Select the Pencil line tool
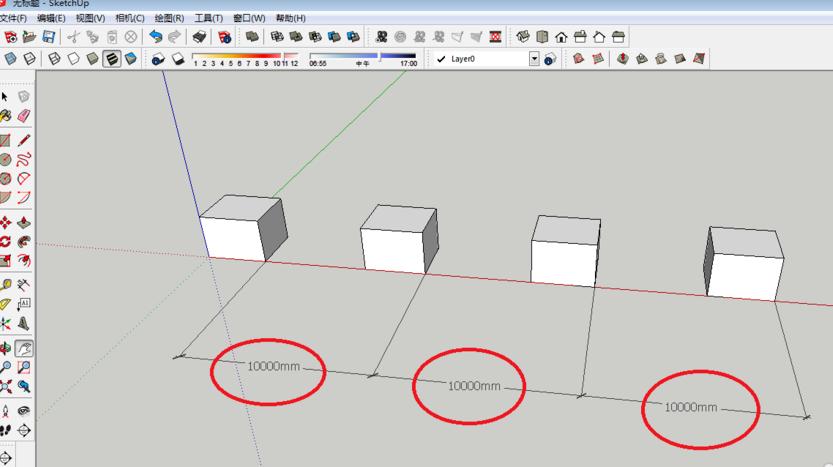Image resolution: width=833 pixels, height=467 pixels. 23,141
